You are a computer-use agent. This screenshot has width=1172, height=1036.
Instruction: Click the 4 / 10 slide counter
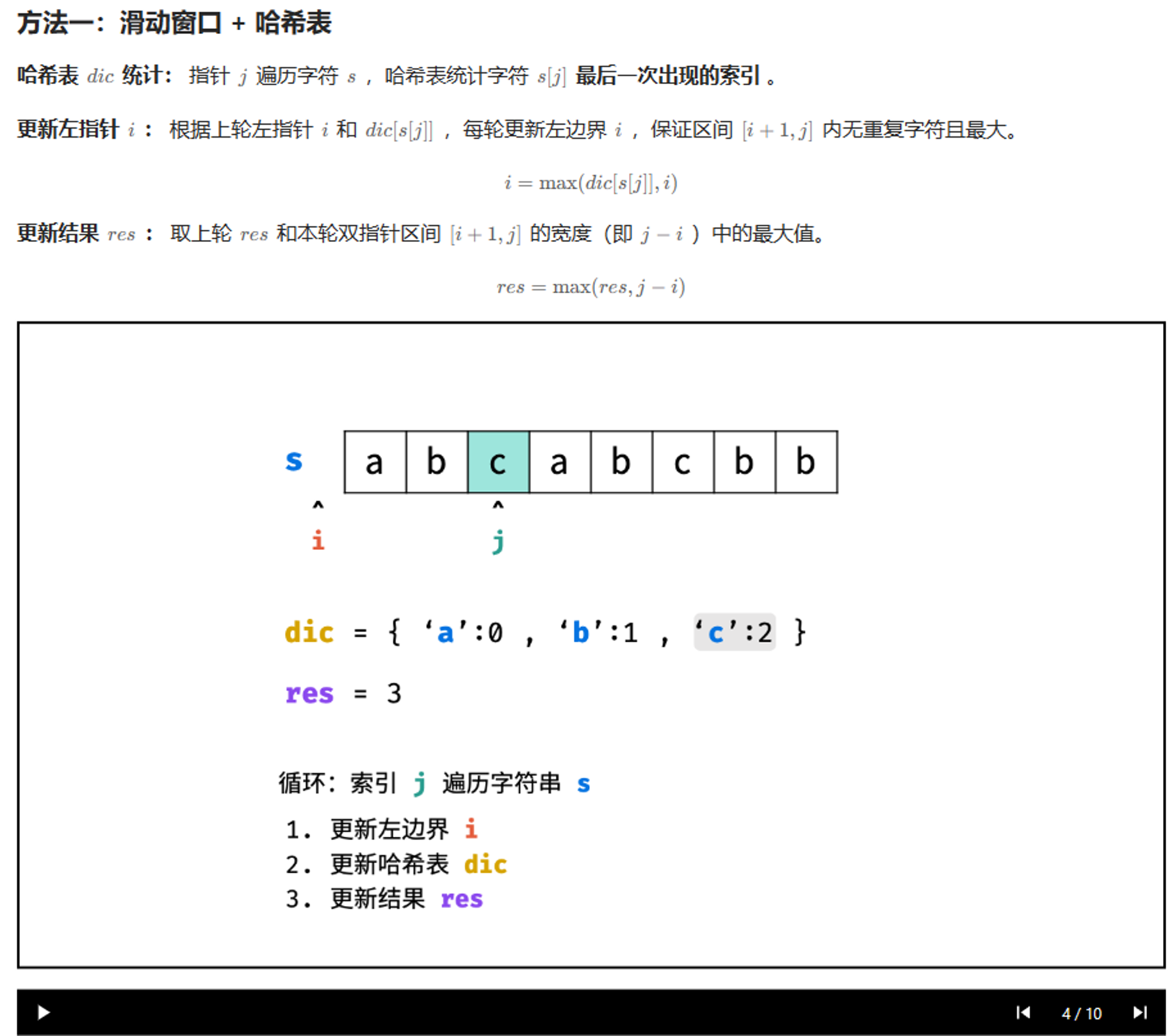(1081, 1013)
